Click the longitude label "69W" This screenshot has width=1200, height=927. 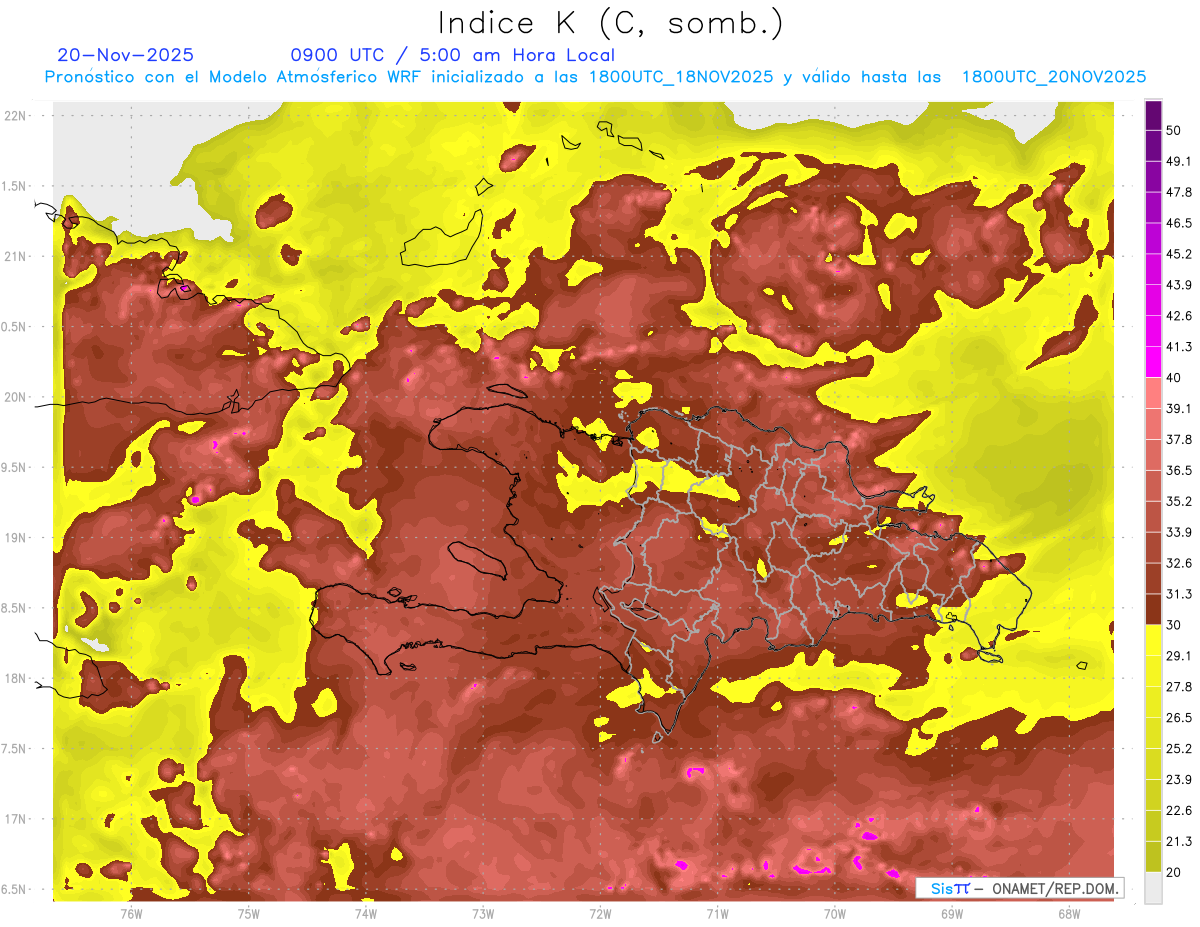click(x=952, y=914)
